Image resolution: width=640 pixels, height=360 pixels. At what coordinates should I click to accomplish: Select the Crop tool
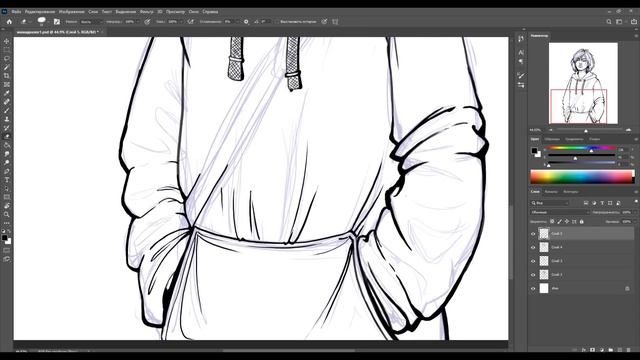pyautogui.click(x=7, y=76)
